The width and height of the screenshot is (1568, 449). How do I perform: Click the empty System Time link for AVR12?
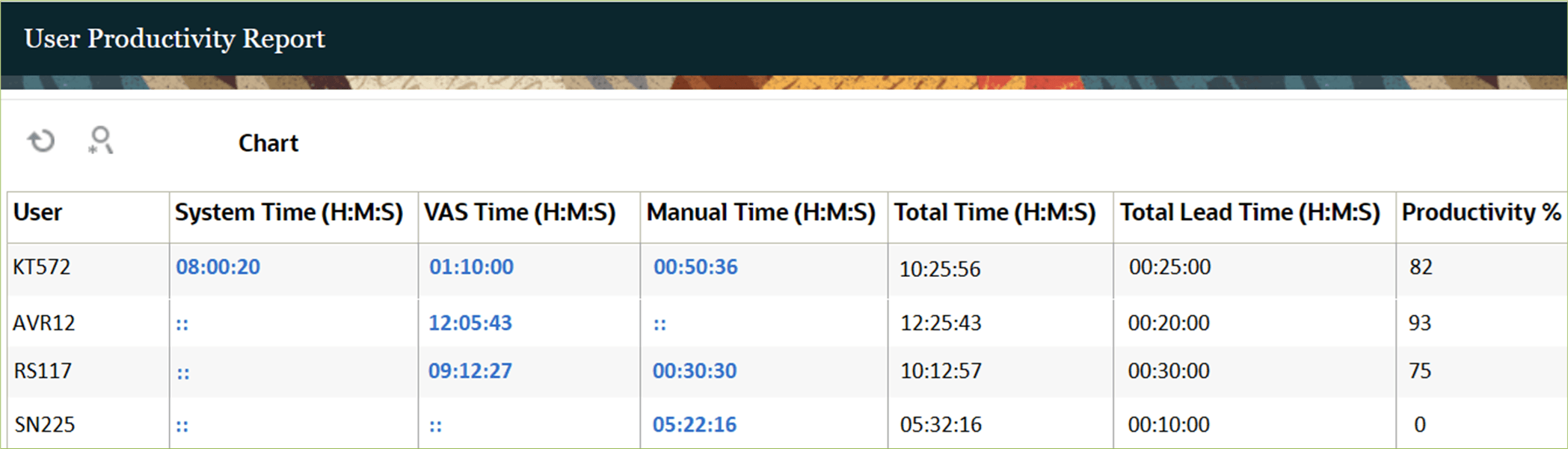tap(182, 323)
